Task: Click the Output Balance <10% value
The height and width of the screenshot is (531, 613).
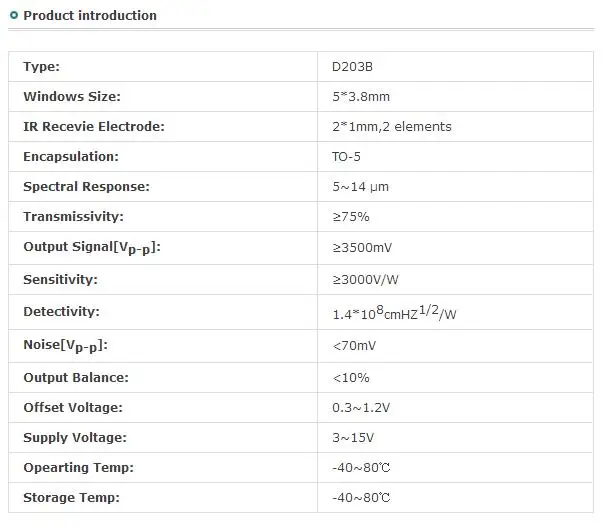Action: 351,378
